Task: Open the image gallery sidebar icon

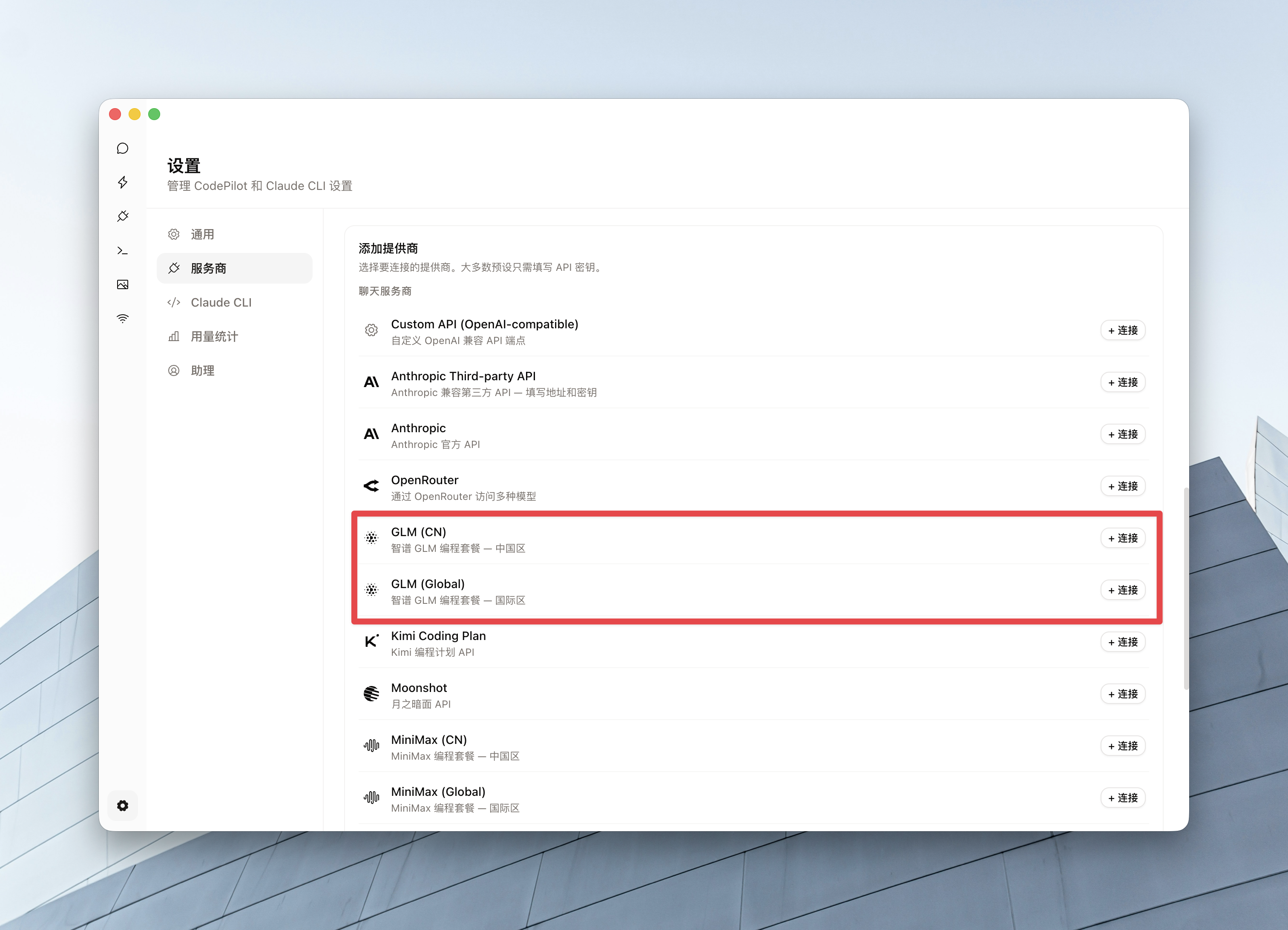Action: 123,284
